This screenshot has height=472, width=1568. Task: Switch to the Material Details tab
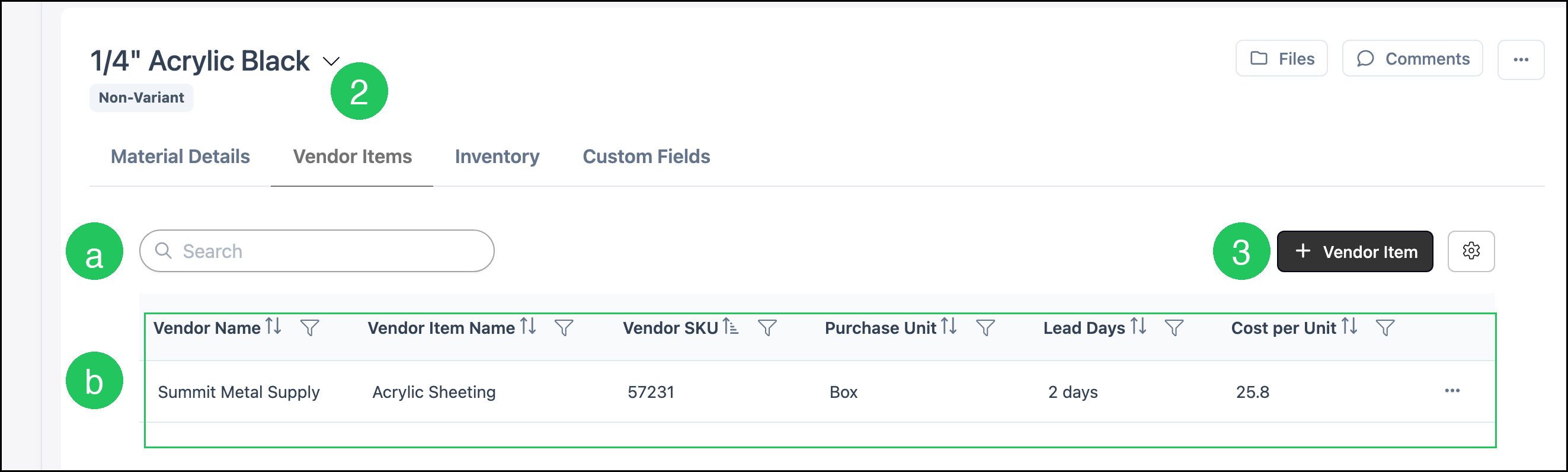[x=180, y=157]
